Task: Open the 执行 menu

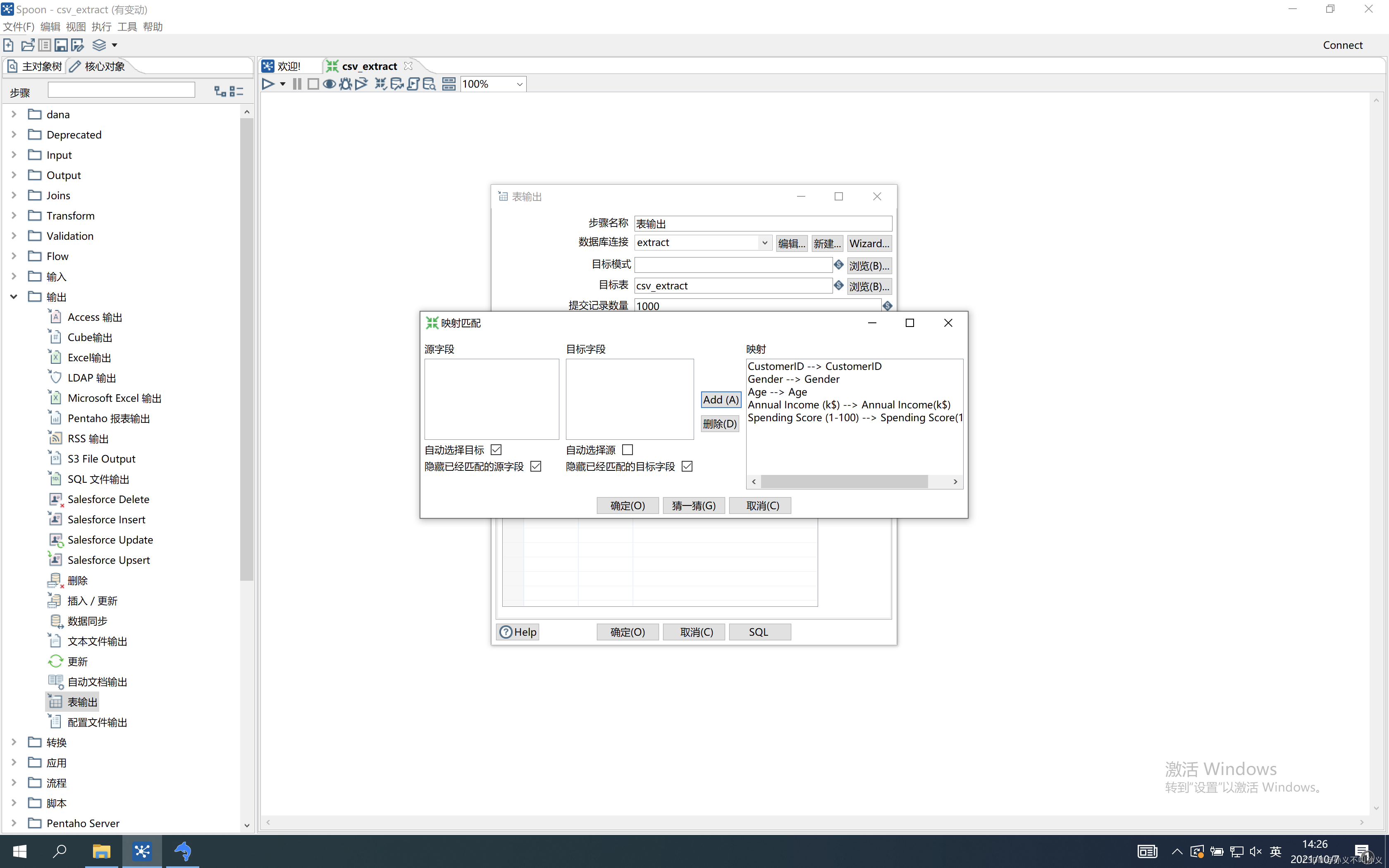Action: click(101, 26)
